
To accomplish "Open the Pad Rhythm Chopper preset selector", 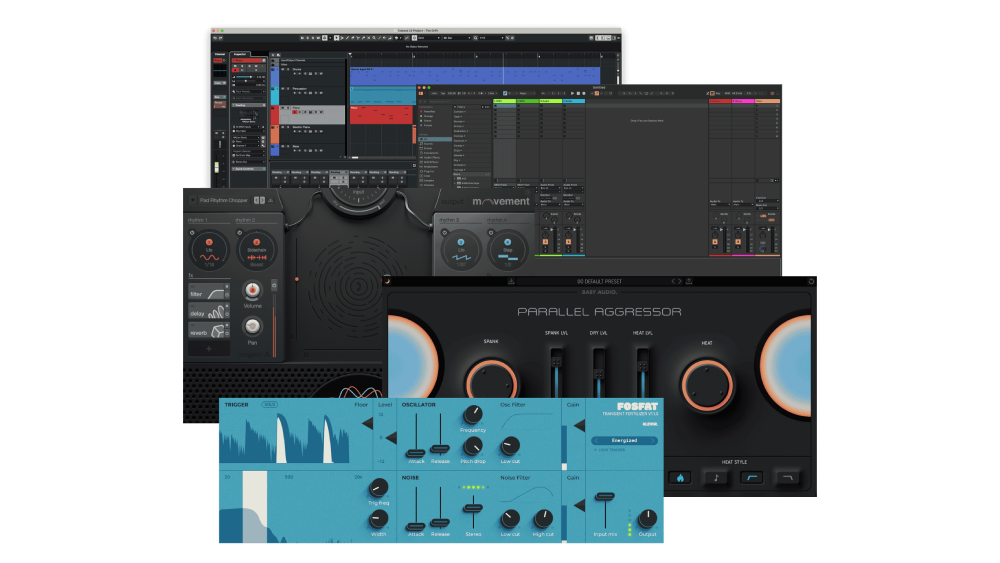I will pyautogui.click(x=225, y=200).
